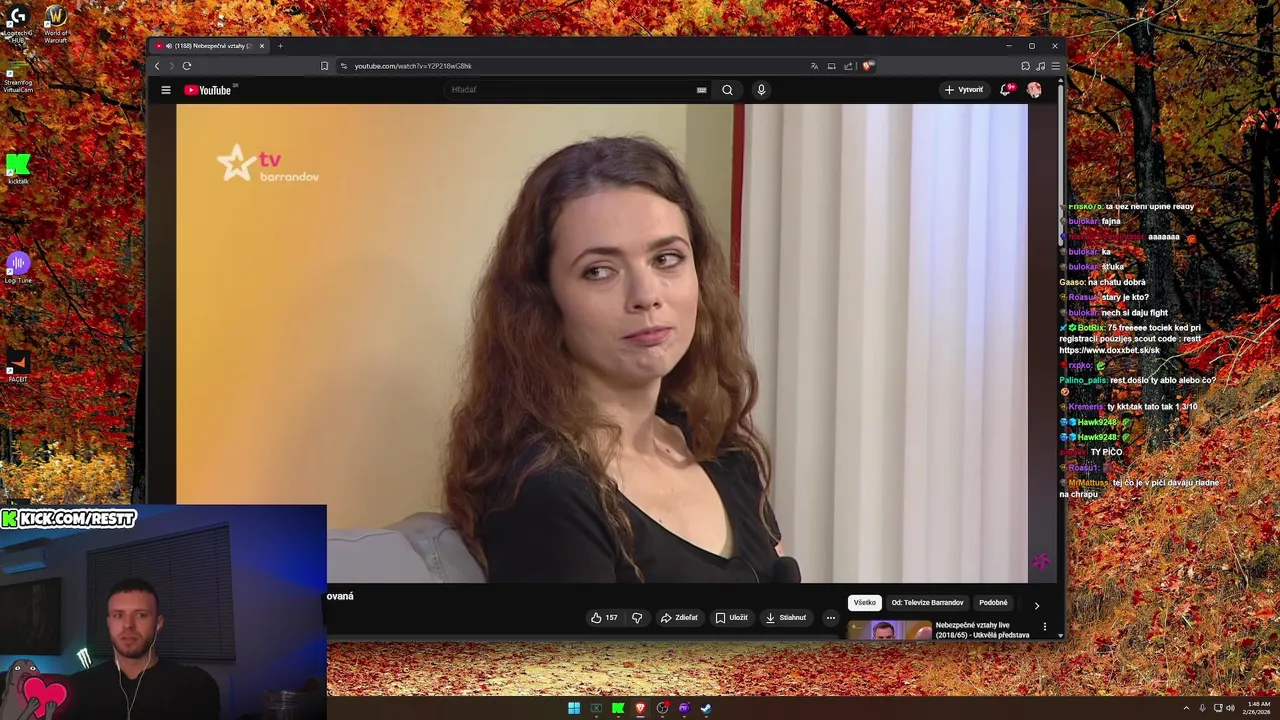Open the OBS taskbar icon
The width and height of the screenshot is (1280, 720).
pos(662,708)
